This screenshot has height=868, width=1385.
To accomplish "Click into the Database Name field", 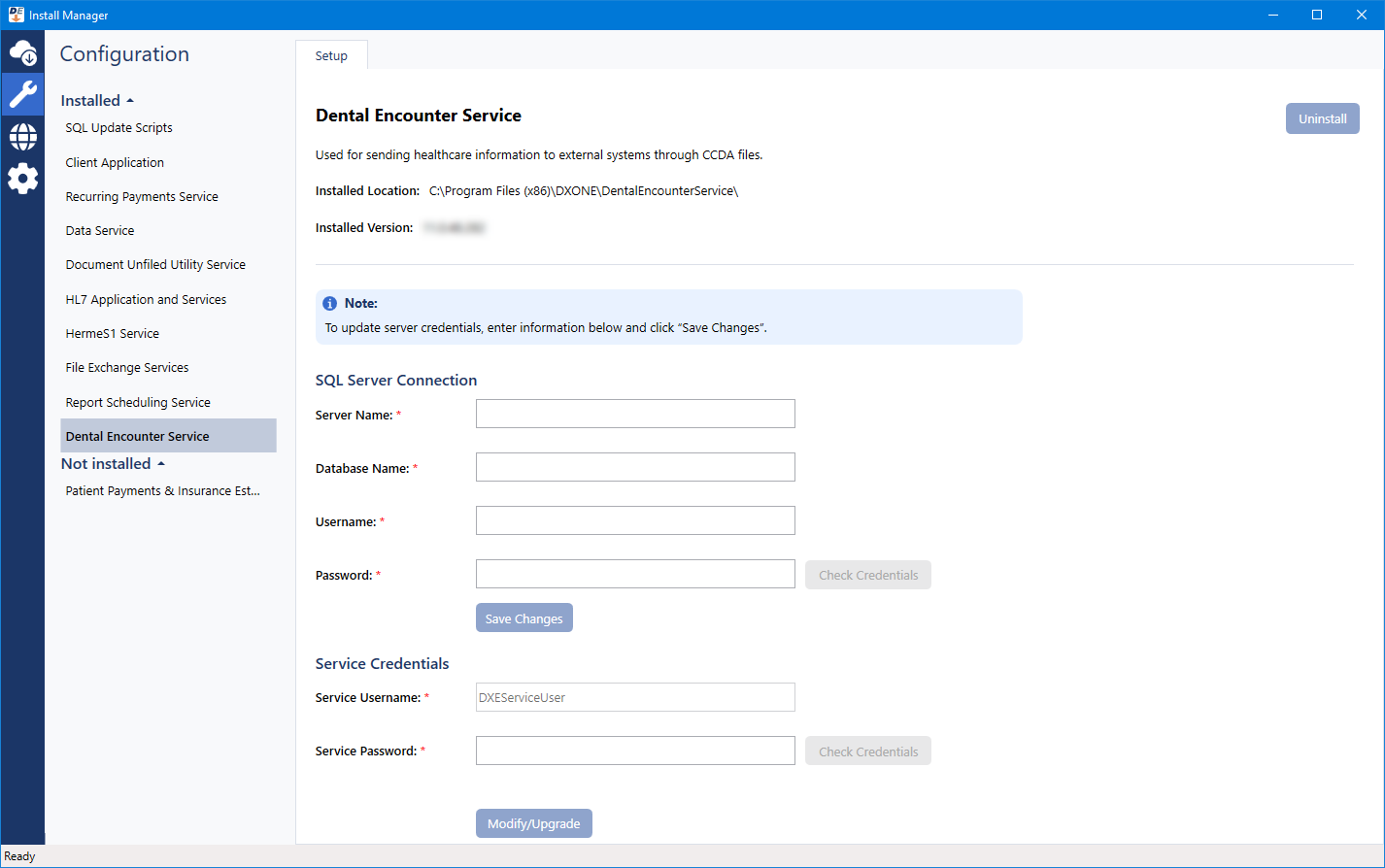I will 635,467.
